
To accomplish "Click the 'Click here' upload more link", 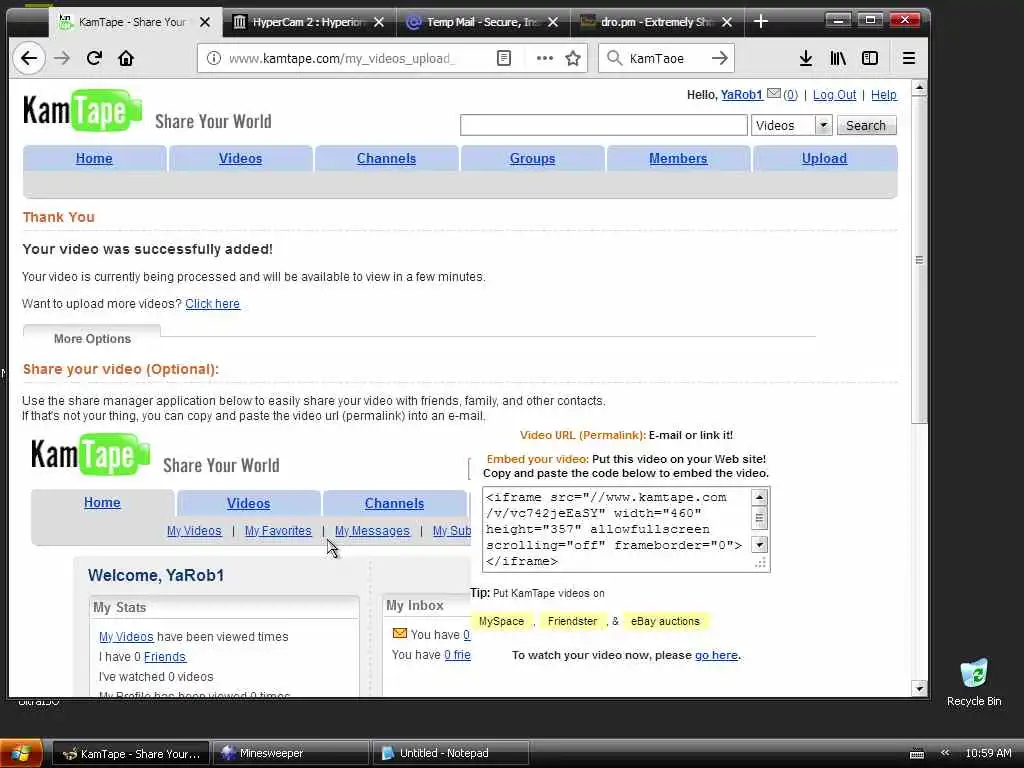I will (212, 304).
